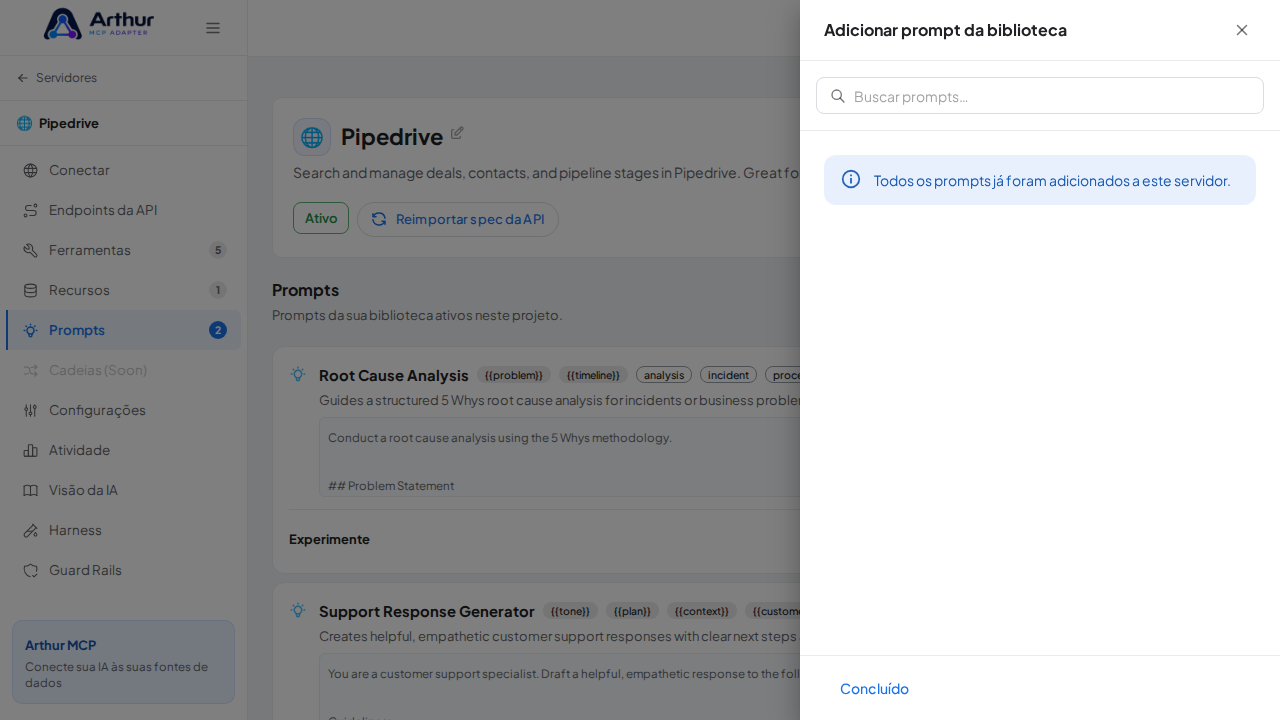Click the info icon in the notice
The width and height of the screenshot is (1280, 720).
(851, 179)
